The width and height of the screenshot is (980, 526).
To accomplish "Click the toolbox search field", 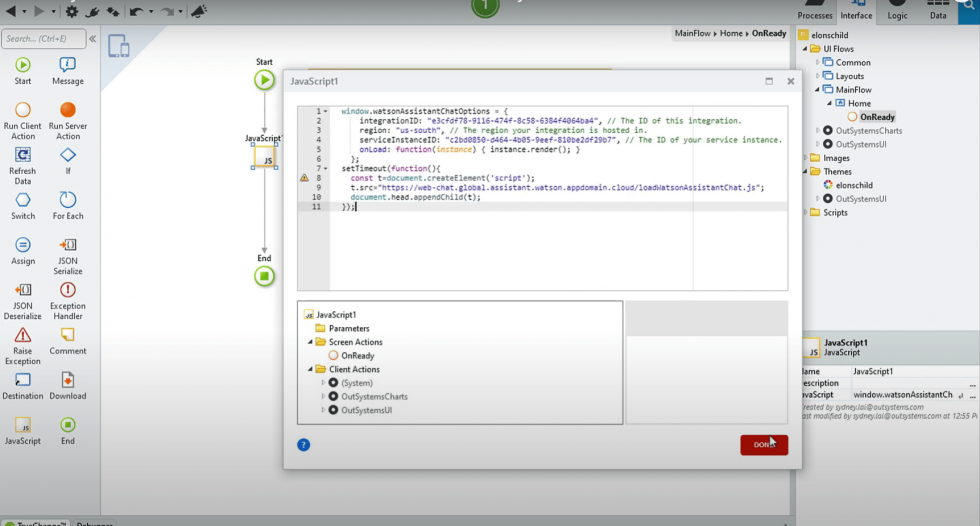I will click(43, 39).
